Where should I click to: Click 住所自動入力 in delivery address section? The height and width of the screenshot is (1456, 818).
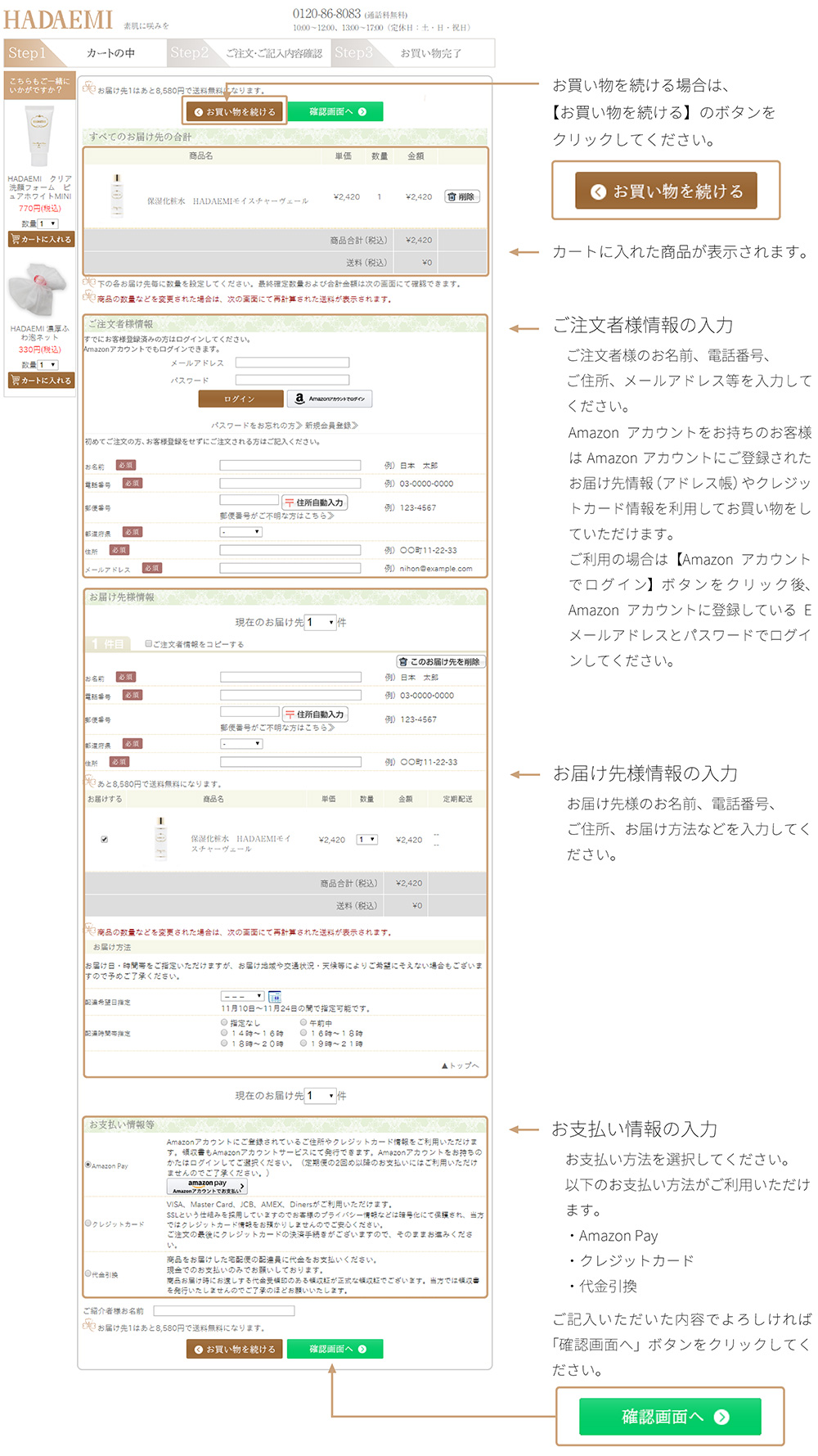pyautogui.click(x=315, y=714)
